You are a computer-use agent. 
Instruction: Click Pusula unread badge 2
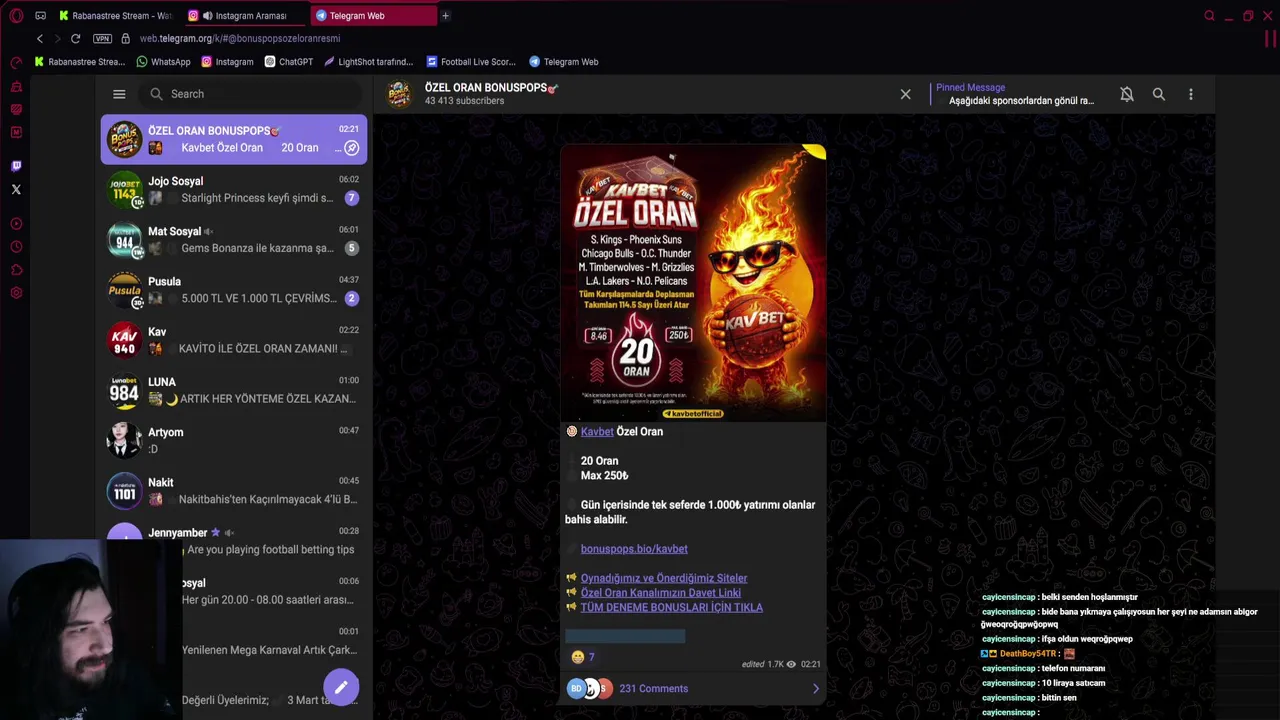pos(351,298)
